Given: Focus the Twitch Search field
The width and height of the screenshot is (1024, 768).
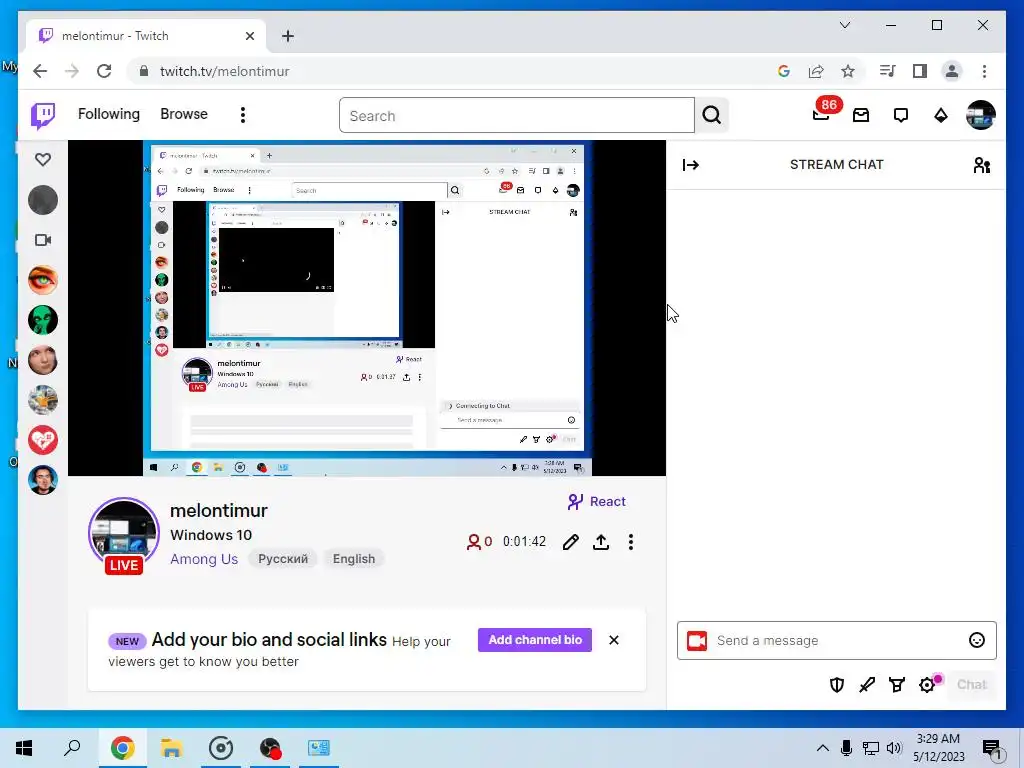Looking at the screenshot, I should pos(517,116).
